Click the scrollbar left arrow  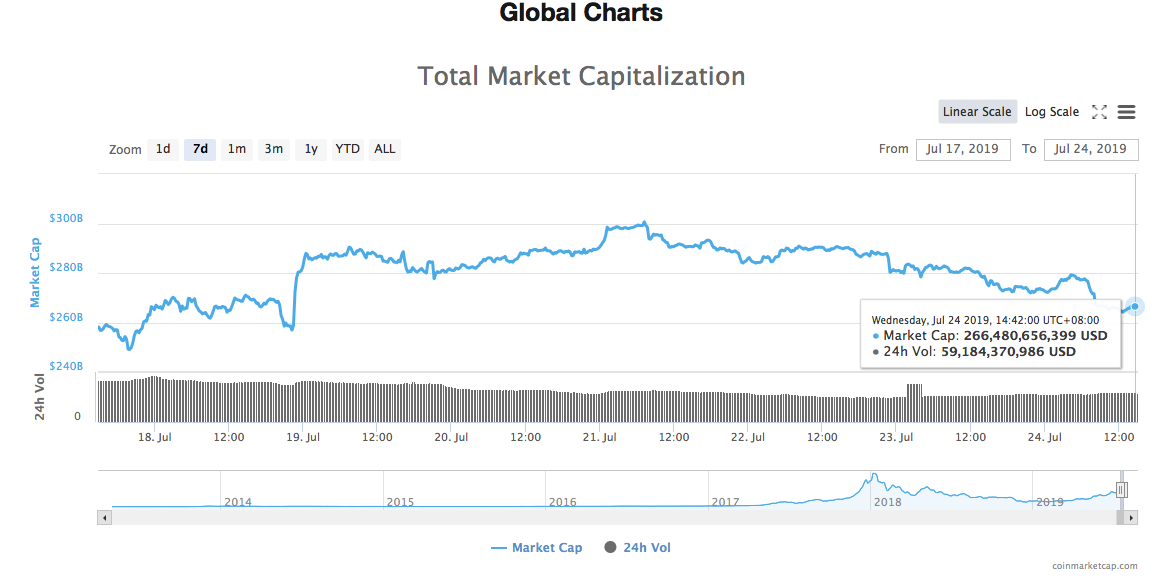tap(104, 518)
